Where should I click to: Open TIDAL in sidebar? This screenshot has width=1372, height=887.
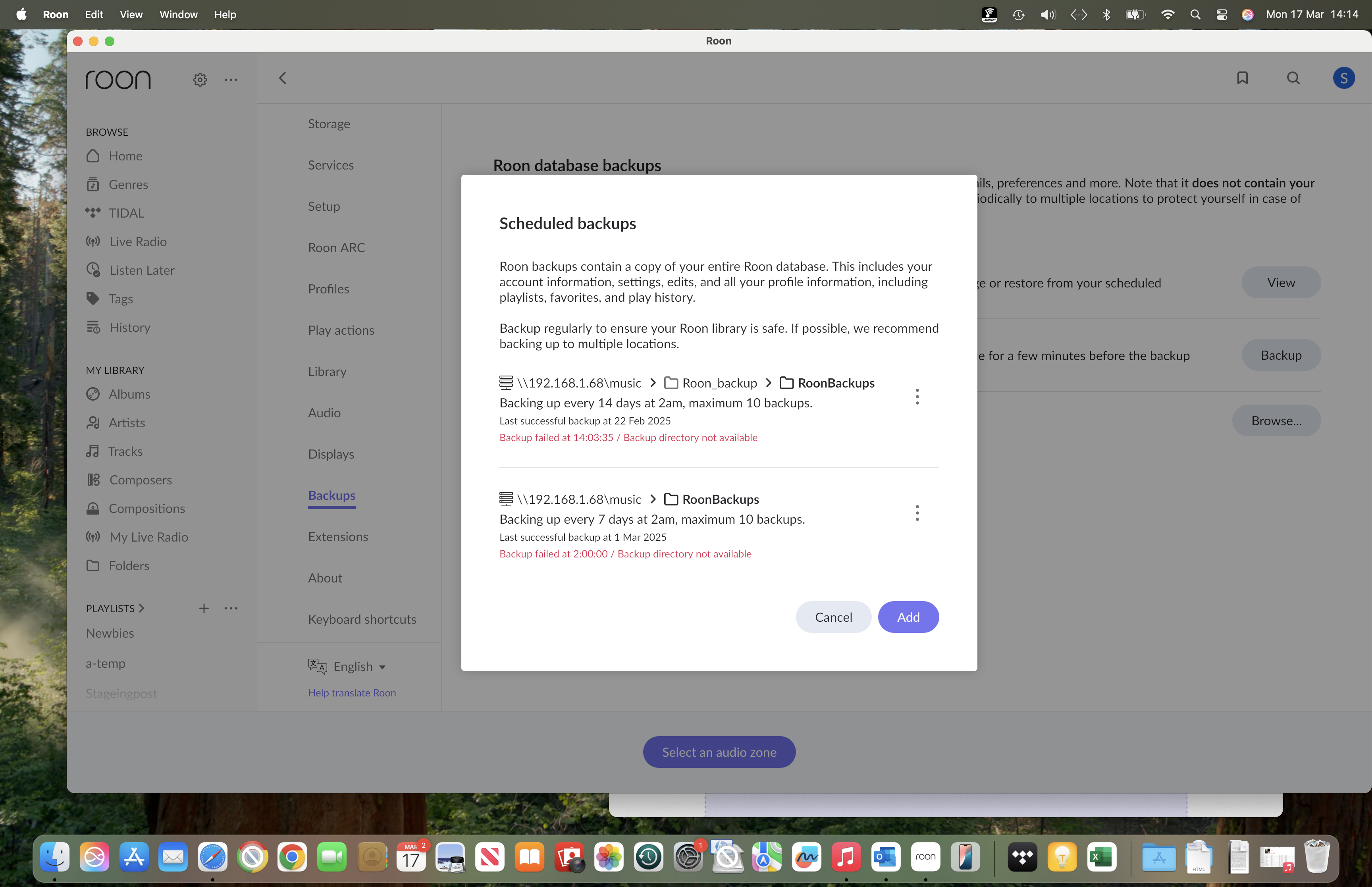coord(115,213)
